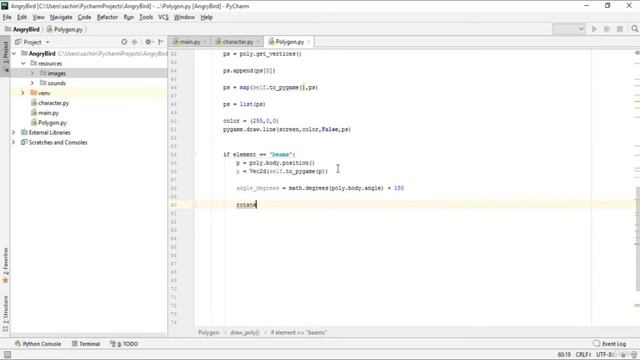640x360 pixels.
Task: Switch to the character.py editor tab
Action: point(237,42)
